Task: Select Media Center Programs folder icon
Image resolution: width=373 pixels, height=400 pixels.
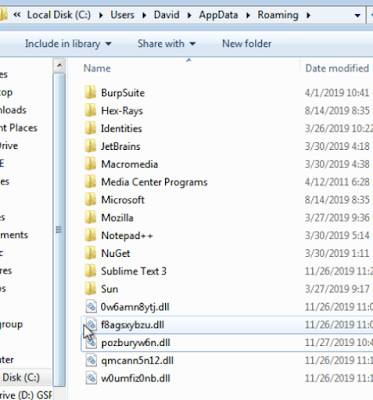Action: coord(90,182)
